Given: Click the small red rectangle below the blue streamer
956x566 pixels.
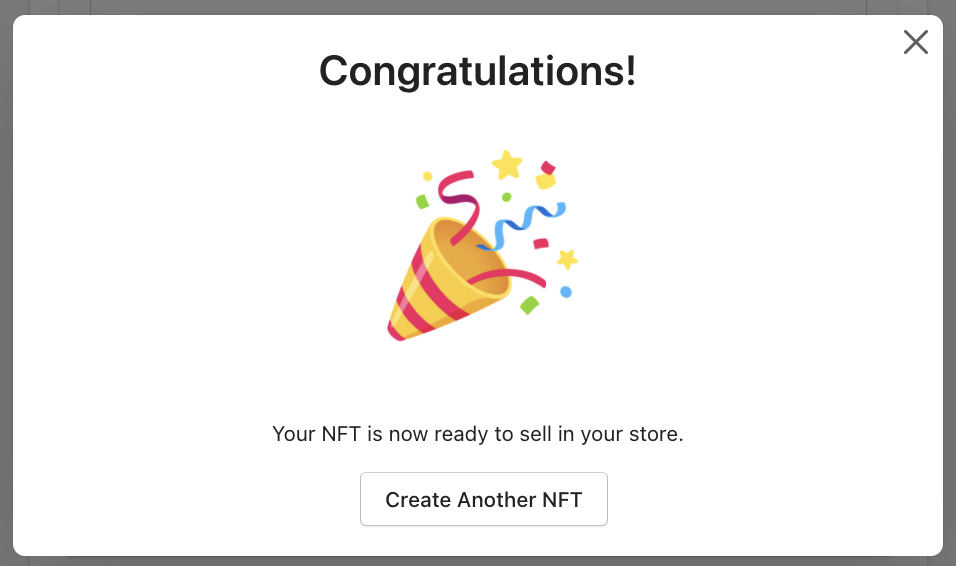Looking at the screenshot, I should [541, 242].
